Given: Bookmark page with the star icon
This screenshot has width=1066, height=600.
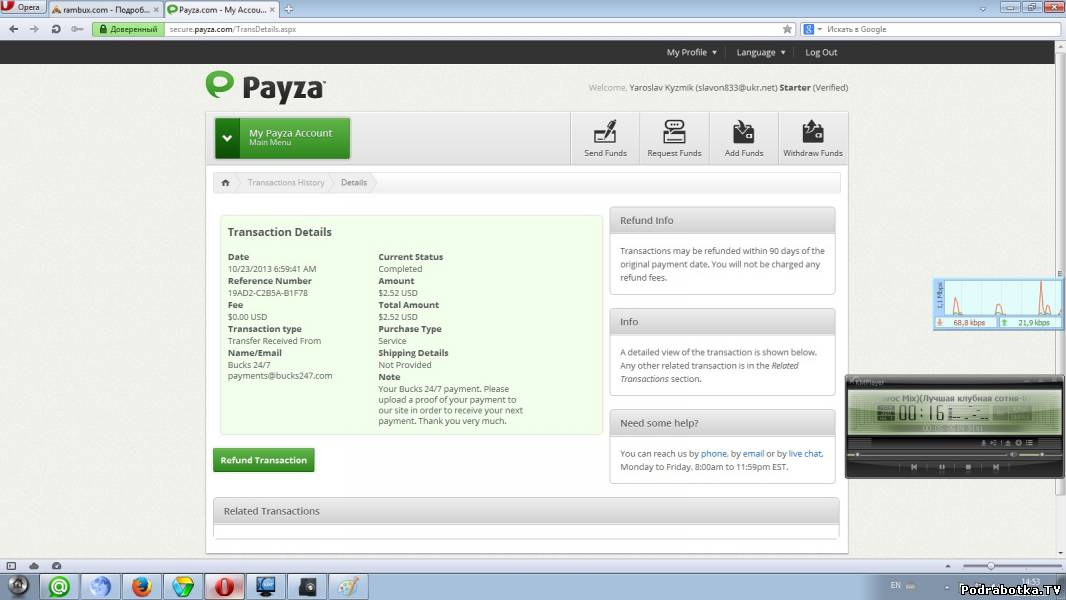Looking at the screenshot, I should click(787, 29).
